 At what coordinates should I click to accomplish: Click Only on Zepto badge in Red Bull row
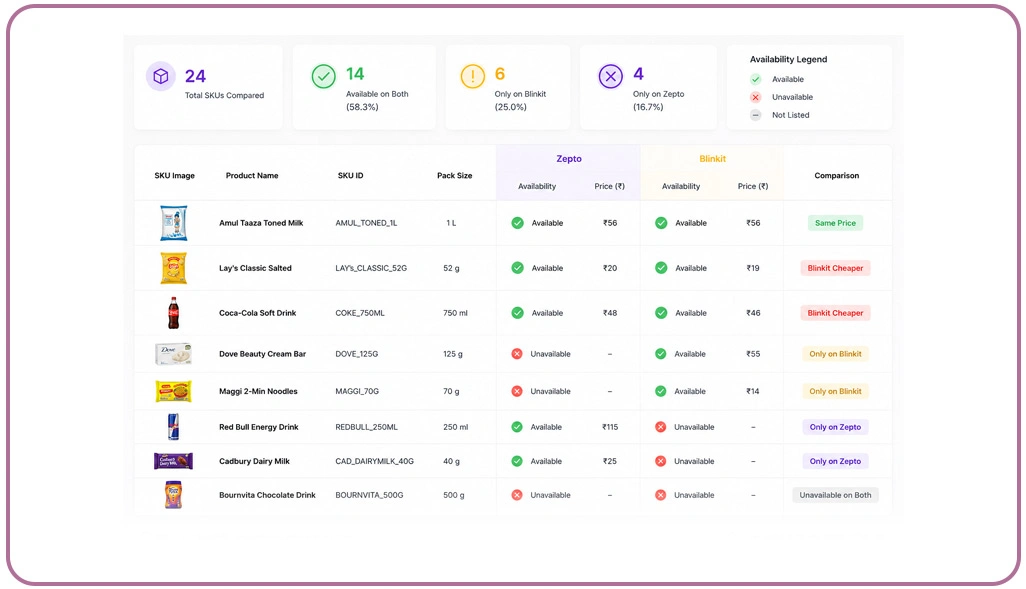point(836,427)
